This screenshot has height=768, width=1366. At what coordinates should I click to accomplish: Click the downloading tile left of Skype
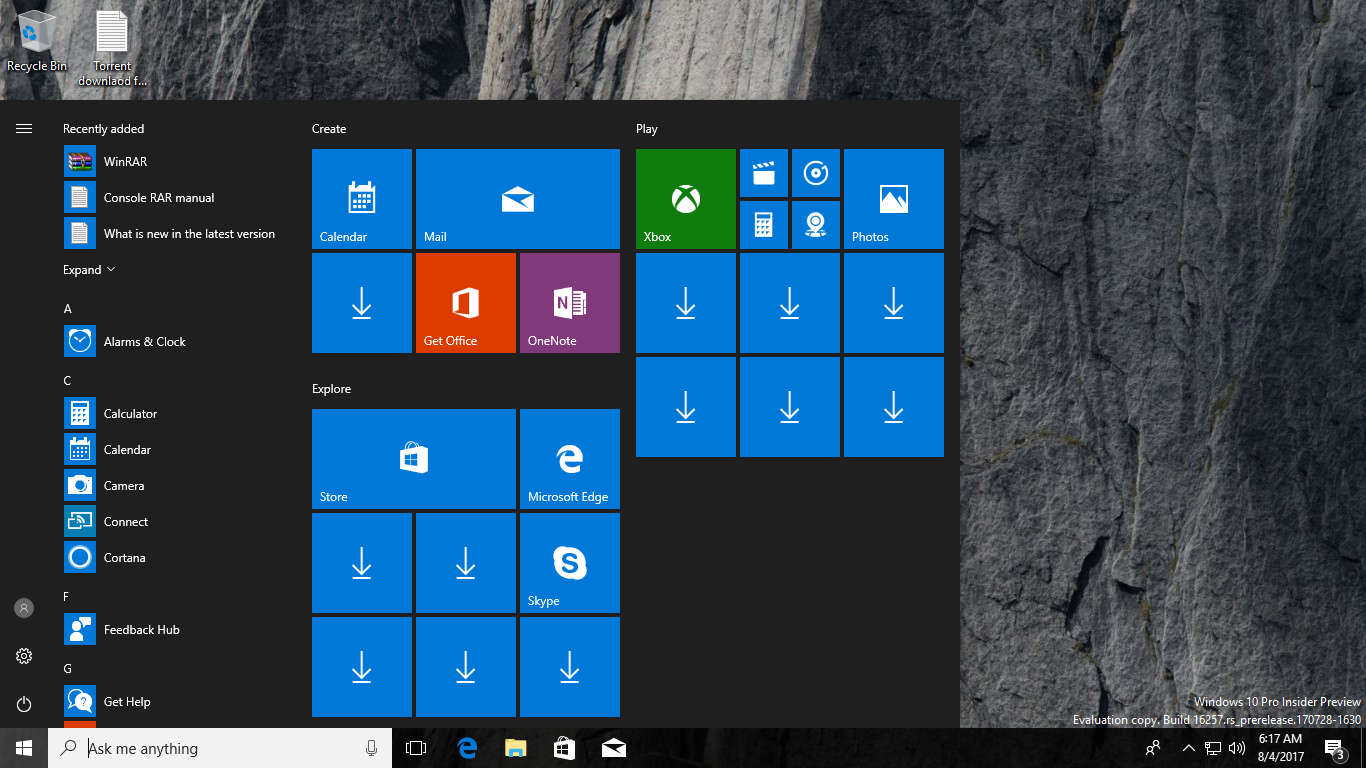pos(466,563)
